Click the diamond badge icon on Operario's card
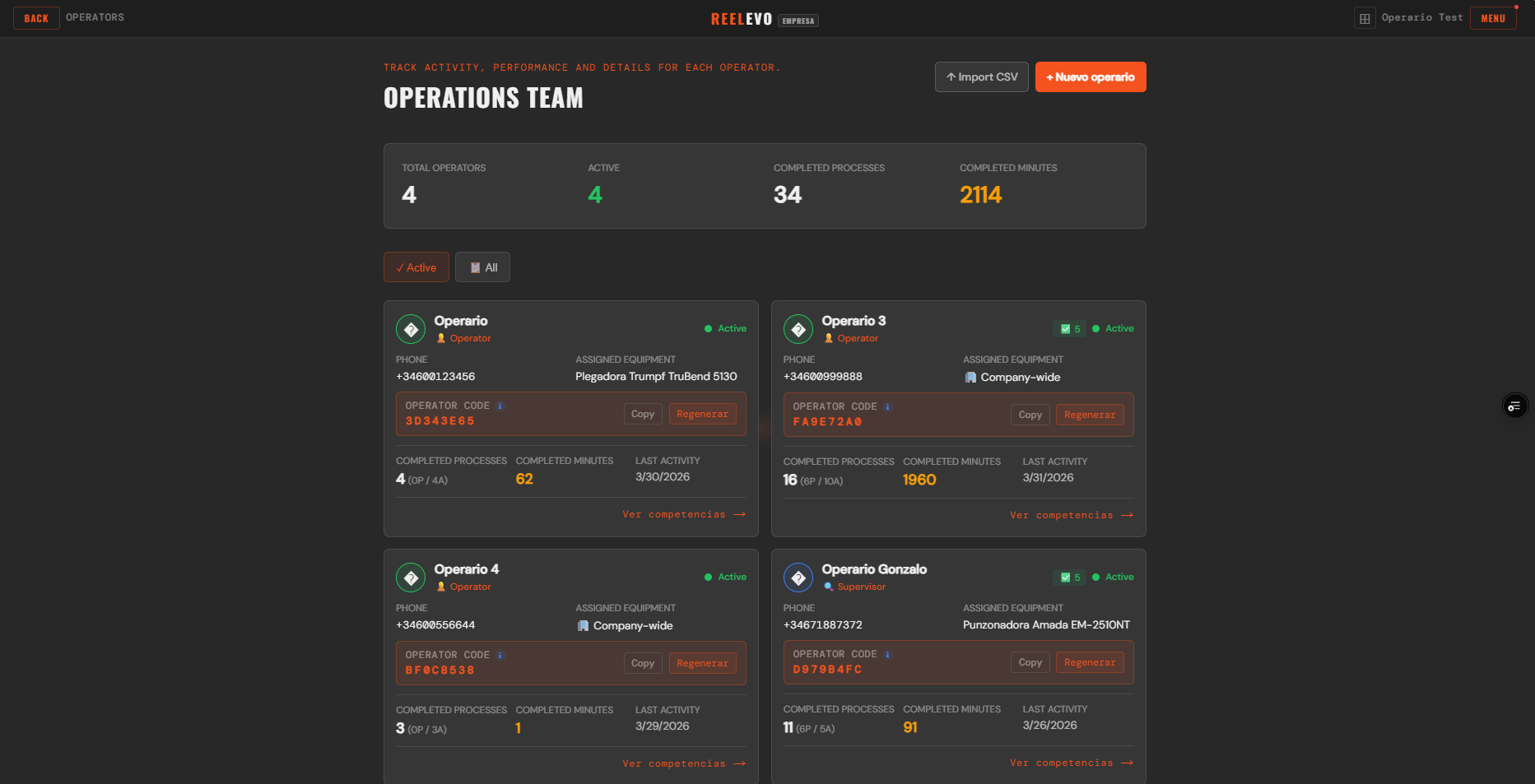The height and width of the screenshot is (784, 1535). coord(411,328)
